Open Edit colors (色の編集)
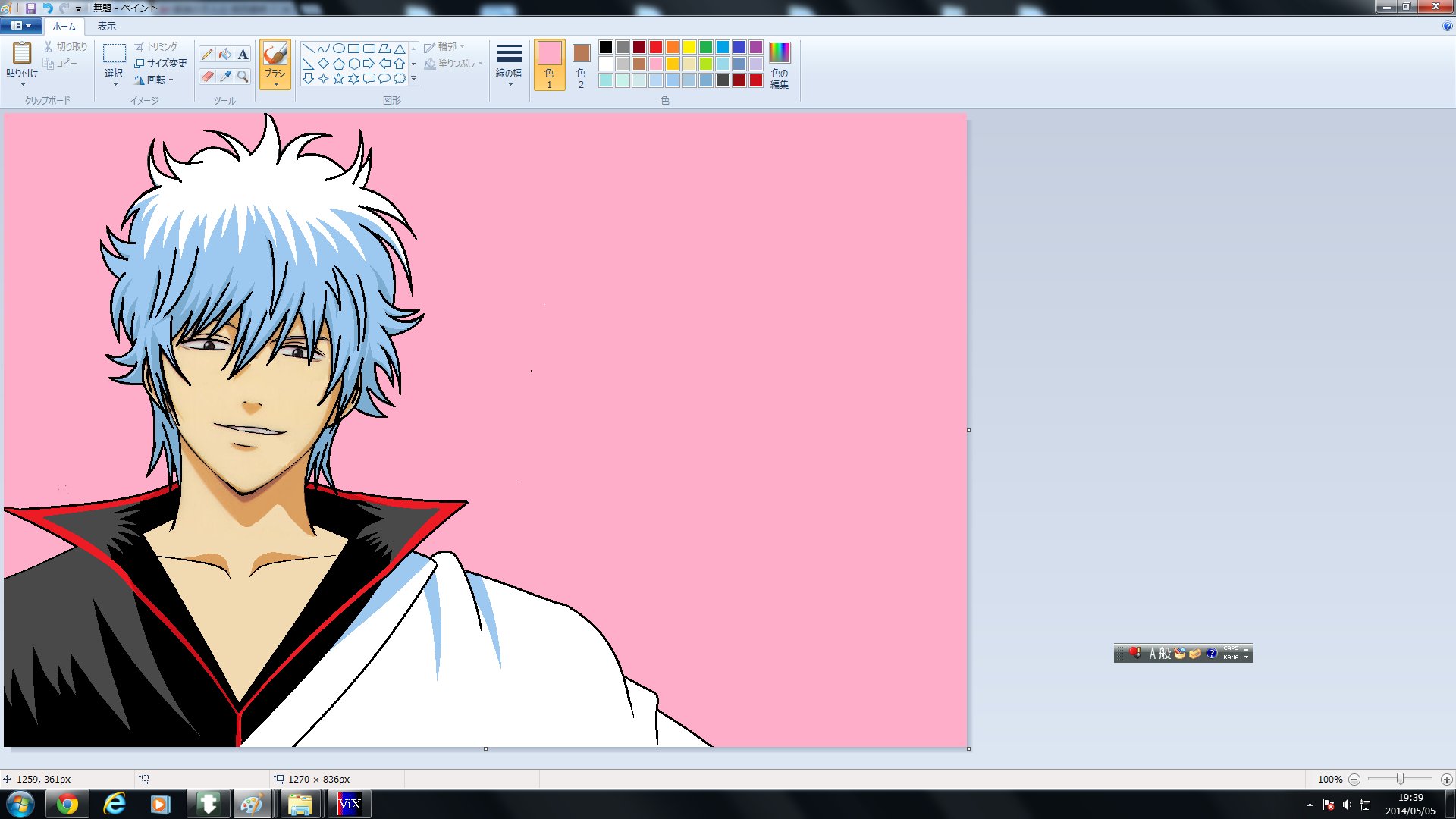 click(780, 65)
